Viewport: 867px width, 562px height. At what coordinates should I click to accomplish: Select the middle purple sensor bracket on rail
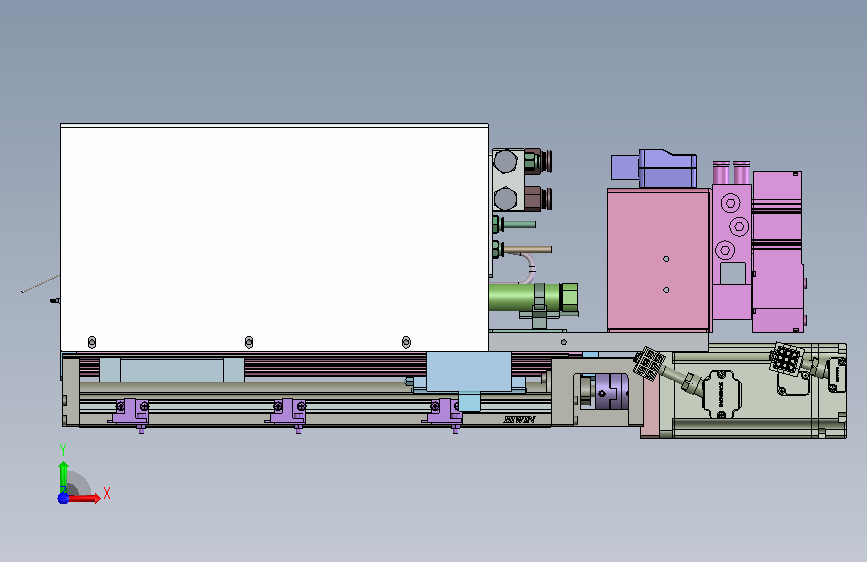[288, 412]
